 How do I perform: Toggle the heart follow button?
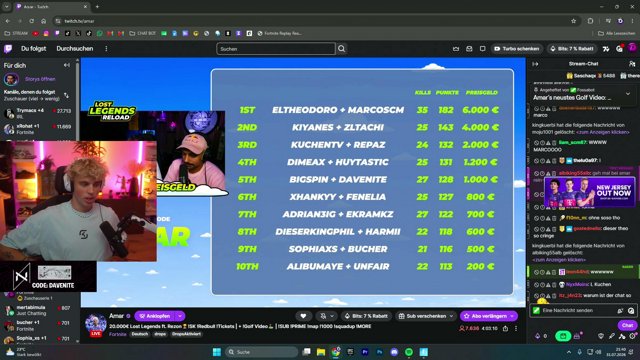click(303, 316)
